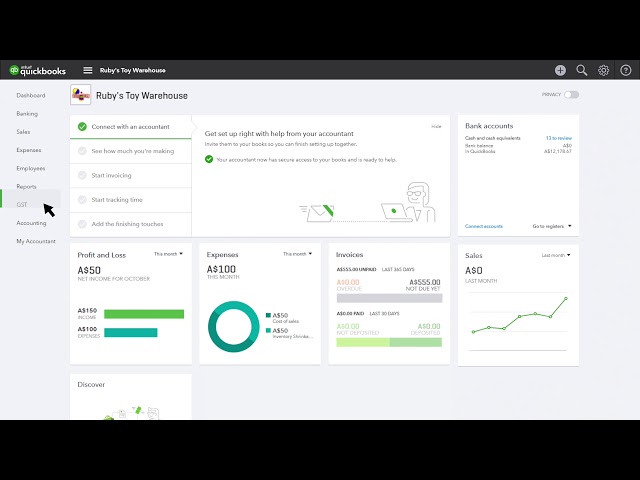Click the Invoices card heading
640x480 pixels.
[x=349, y=255]
